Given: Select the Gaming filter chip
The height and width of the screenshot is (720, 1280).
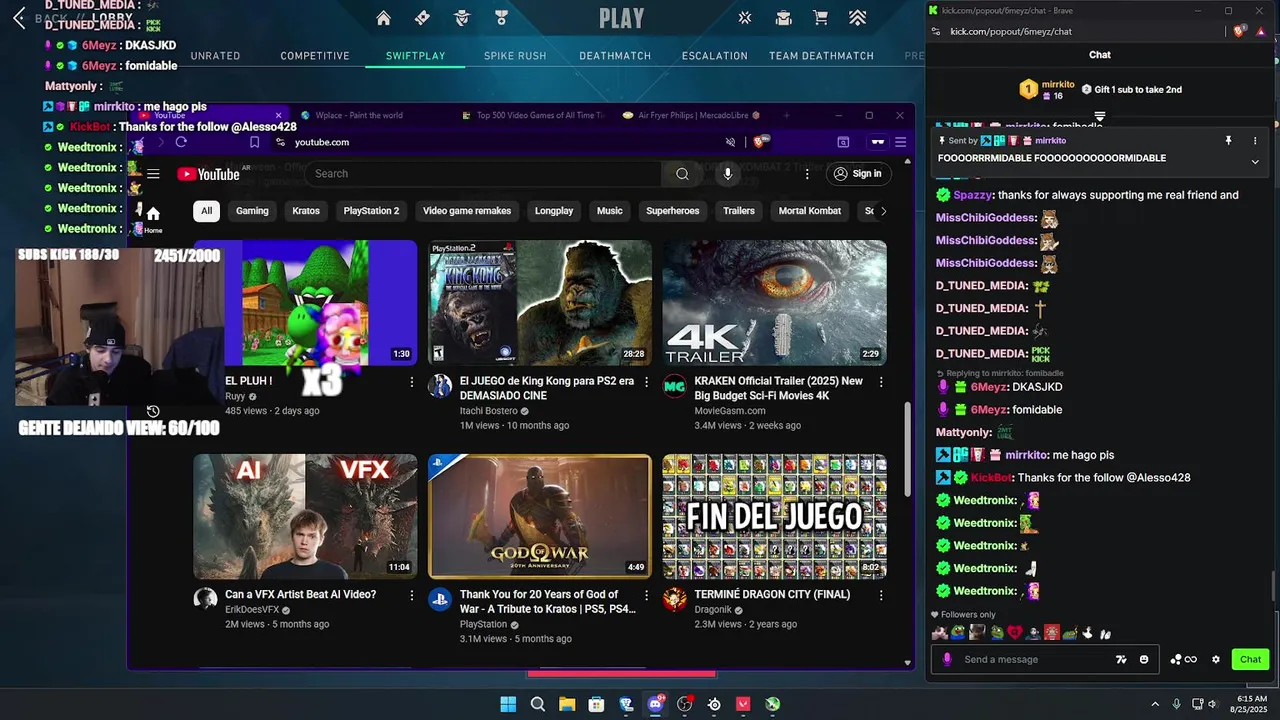Looking at the screenshot, I should [252, 211].
